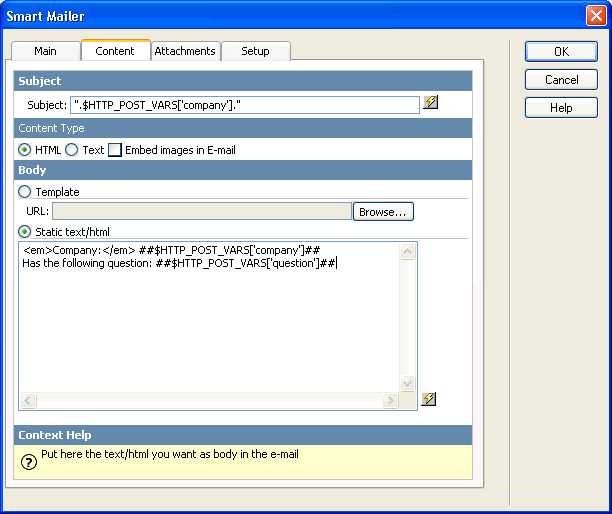This screenshot has width=612, height=514.
Task: Open Help for Smart Mailer
Action: pyautogui.click(x=561, y=108)
